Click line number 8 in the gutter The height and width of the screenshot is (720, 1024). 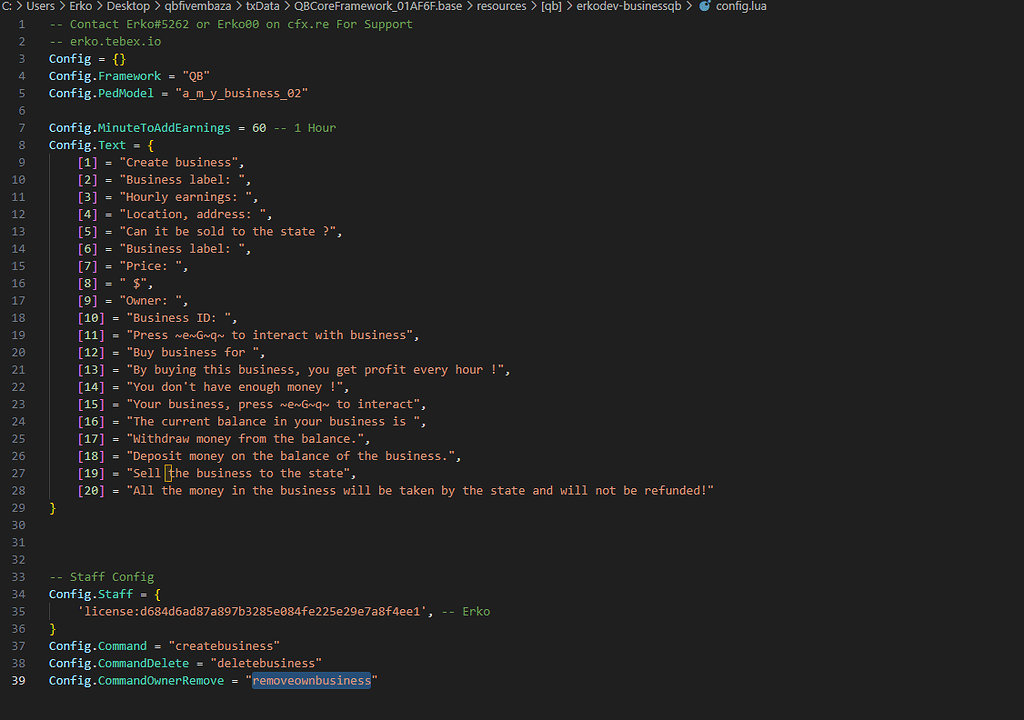[x=22, y=145]
